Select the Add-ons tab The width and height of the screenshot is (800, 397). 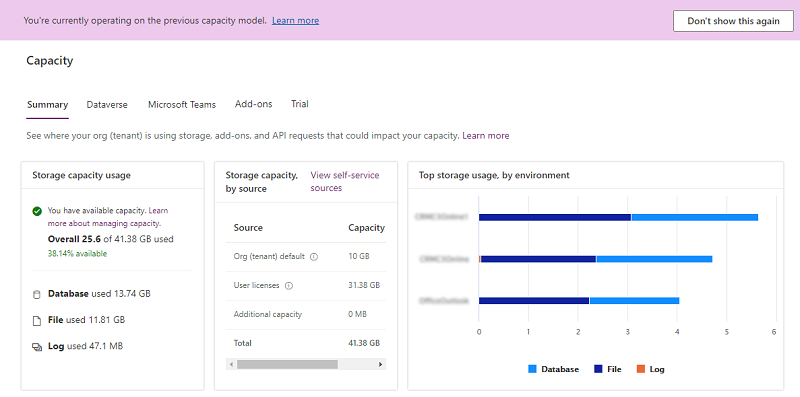click(x=254, y=104)
